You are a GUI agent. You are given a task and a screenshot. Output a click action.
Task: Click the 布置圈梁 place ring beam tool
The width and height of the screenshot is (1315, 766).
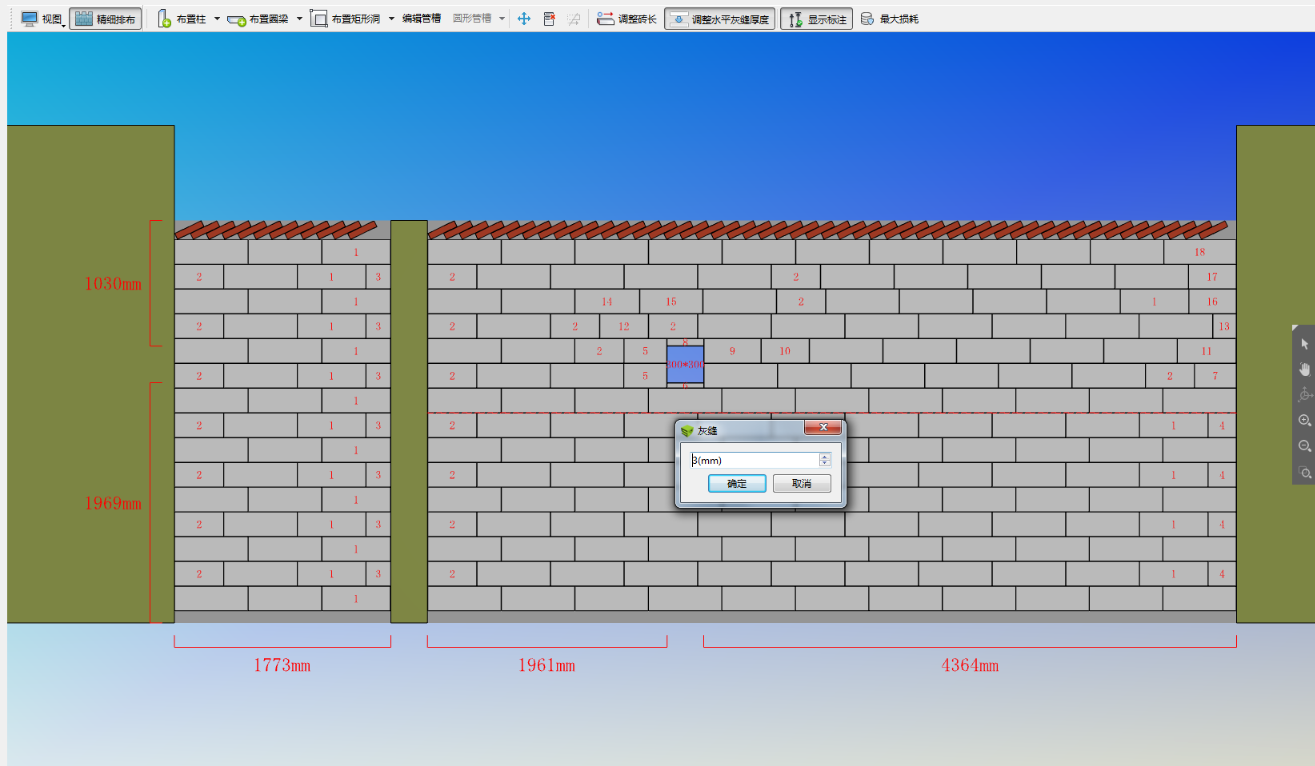pos(259,19)
